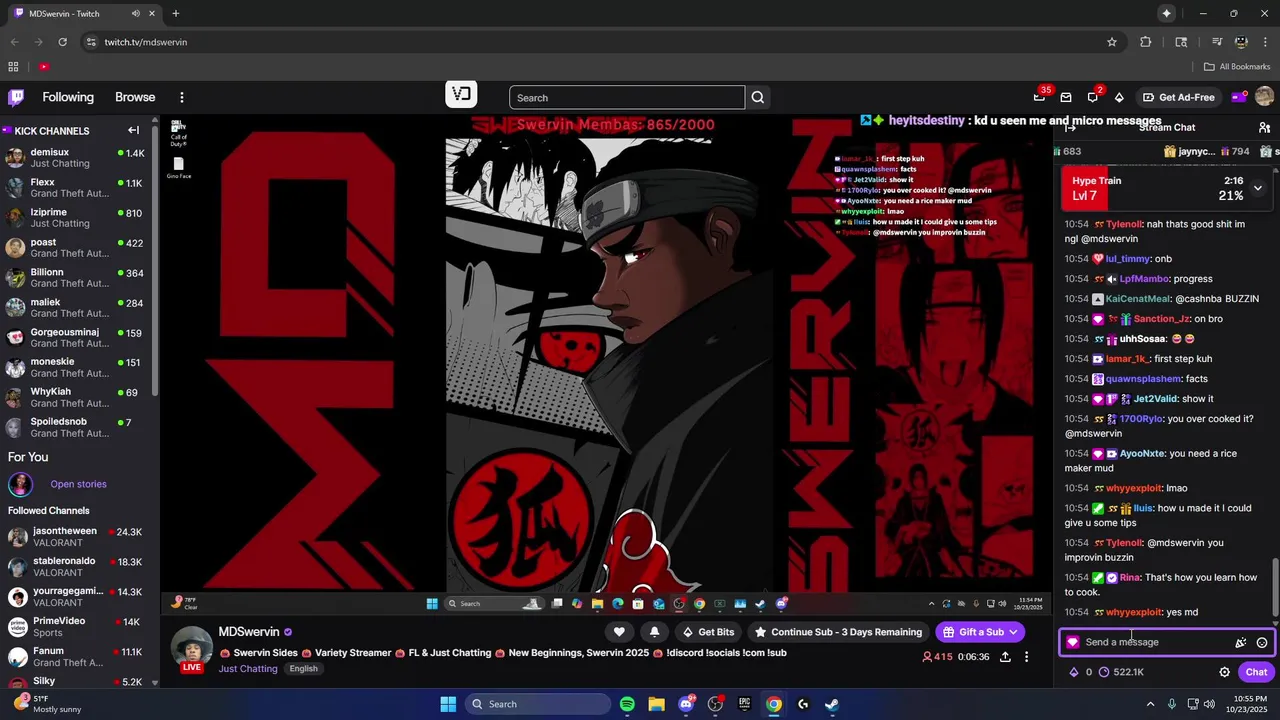Open the All Bookmarks folder
This screenshot has width=1280, height=720.
pos(1237,67)
